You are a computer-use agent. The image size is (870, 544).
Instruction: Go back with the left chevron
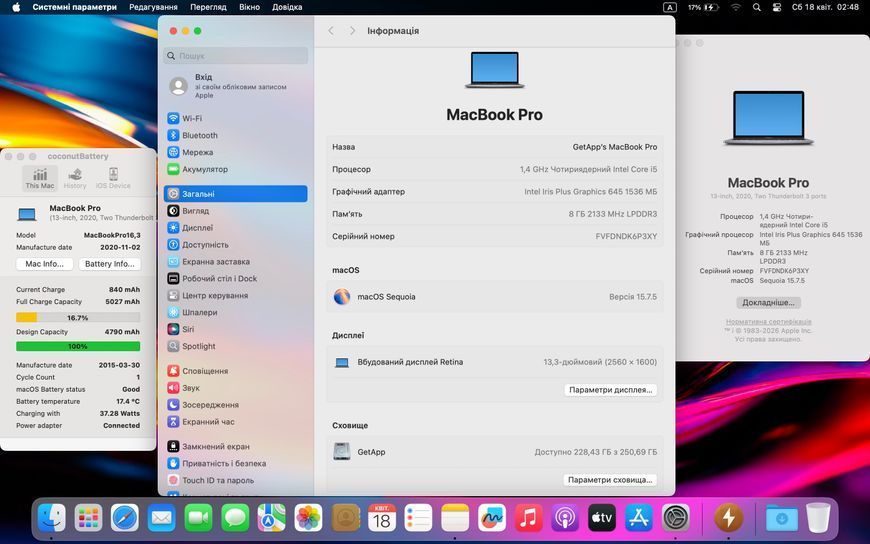pos(331,31)
